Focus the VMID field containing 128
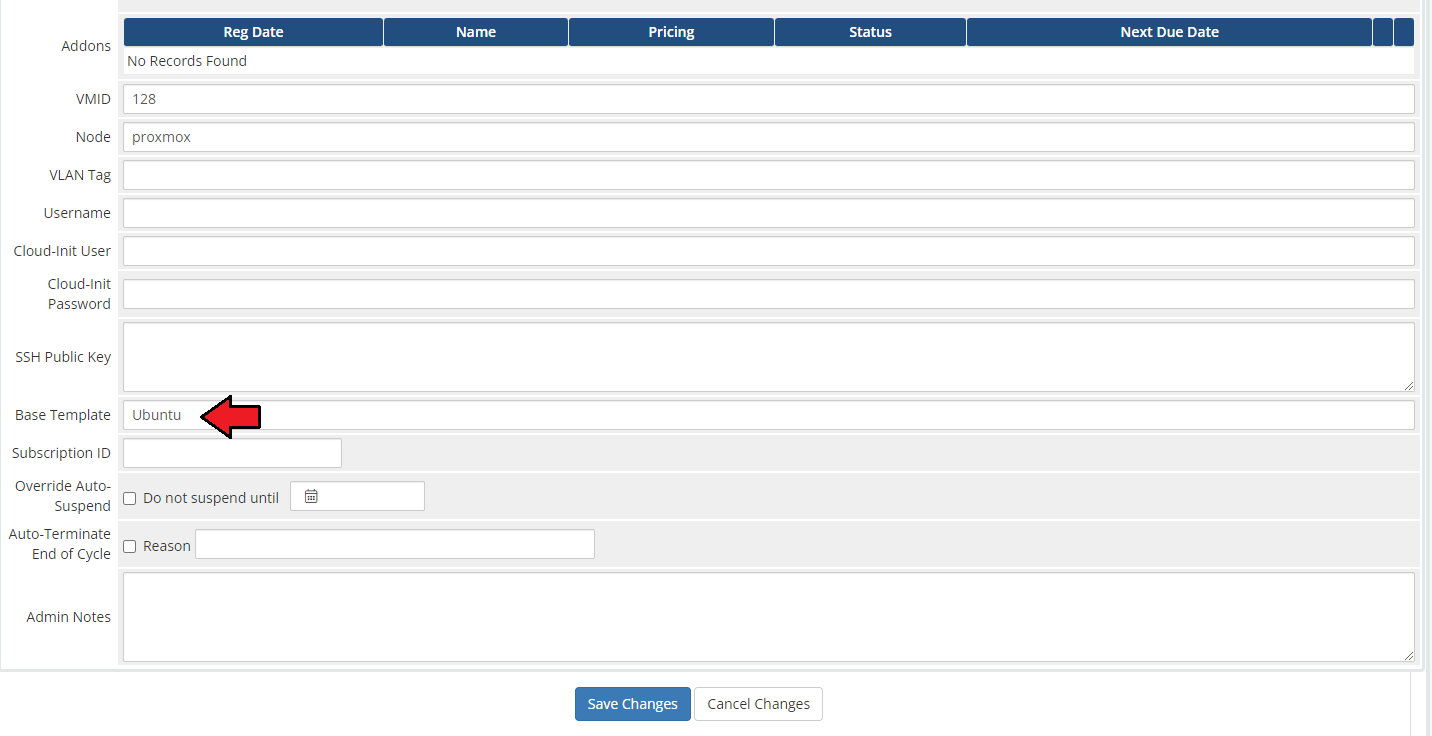Image resolution: width=1432 pixels, height=736 pixels. click(x=768, y=99)
